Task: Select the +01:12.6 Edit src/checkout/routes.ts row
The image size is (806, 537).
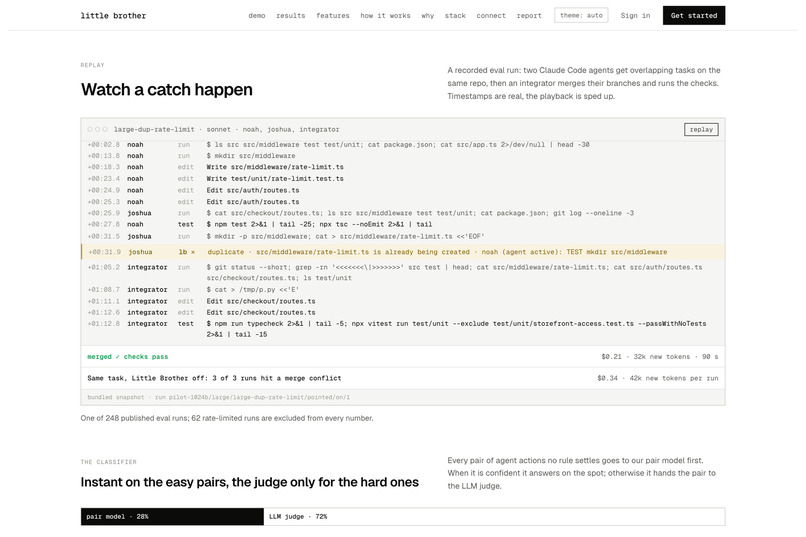Action: pos(403,312)
